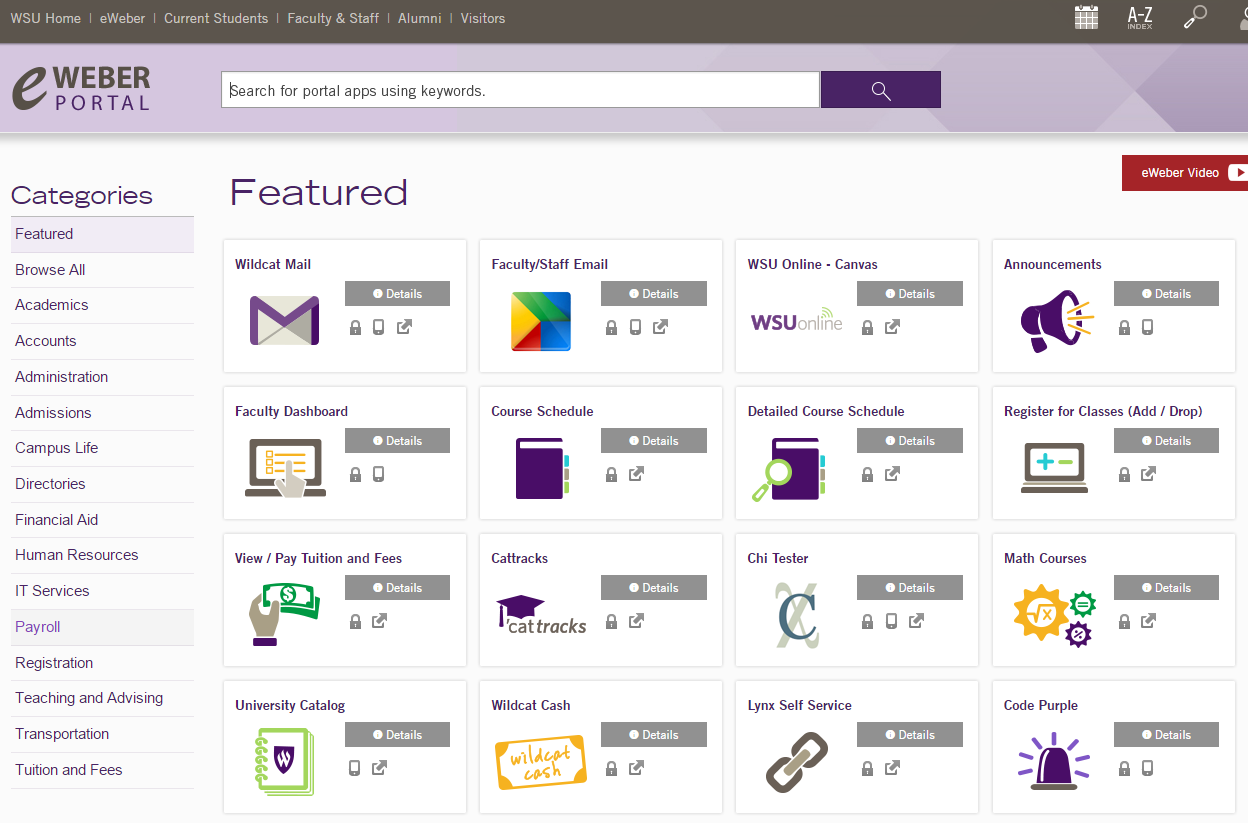Click the Chi Tester app icon
The width and height of the screenshot is (1248, 823).
pyautogui.click(x=797, y=615)
